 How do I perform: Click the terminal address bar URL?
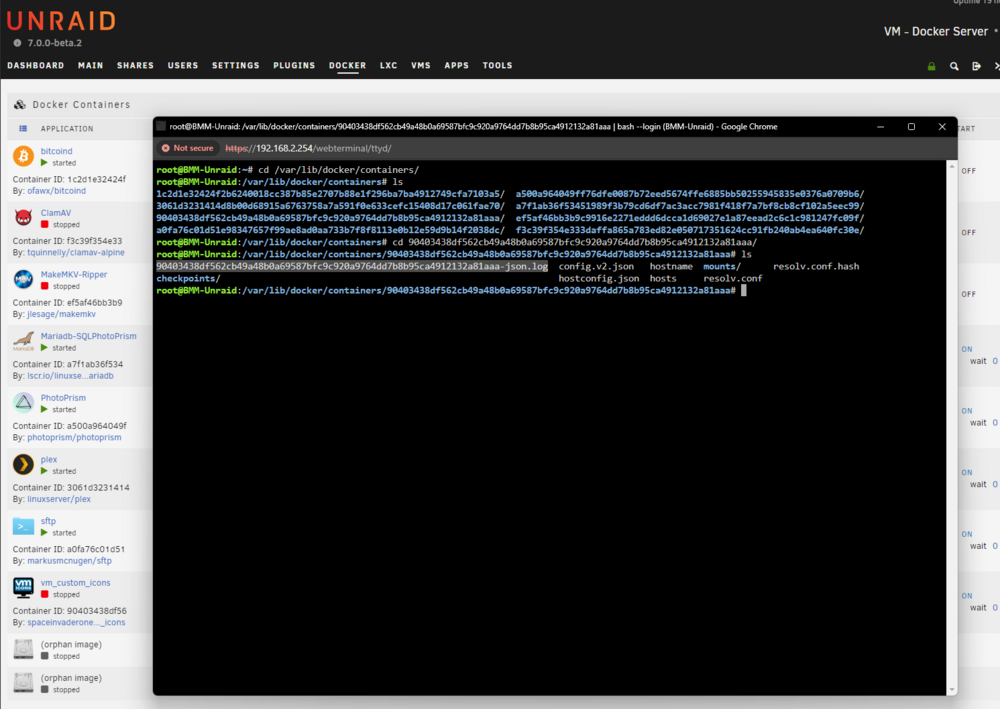(x=308, y=149)
